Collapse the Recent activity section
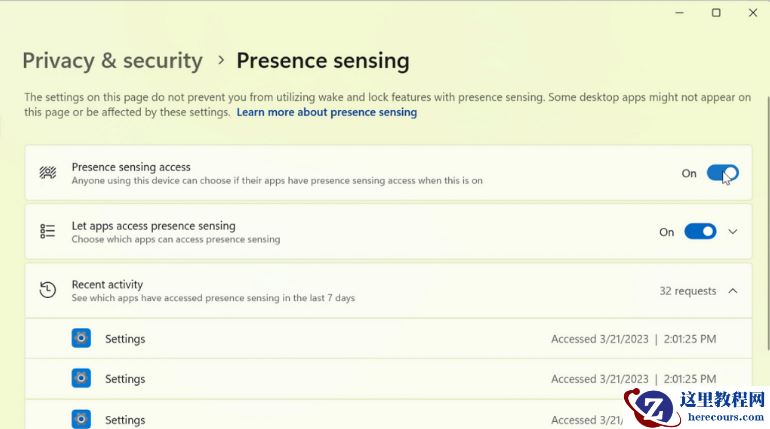Screen dimensions: 770x429 733,291
